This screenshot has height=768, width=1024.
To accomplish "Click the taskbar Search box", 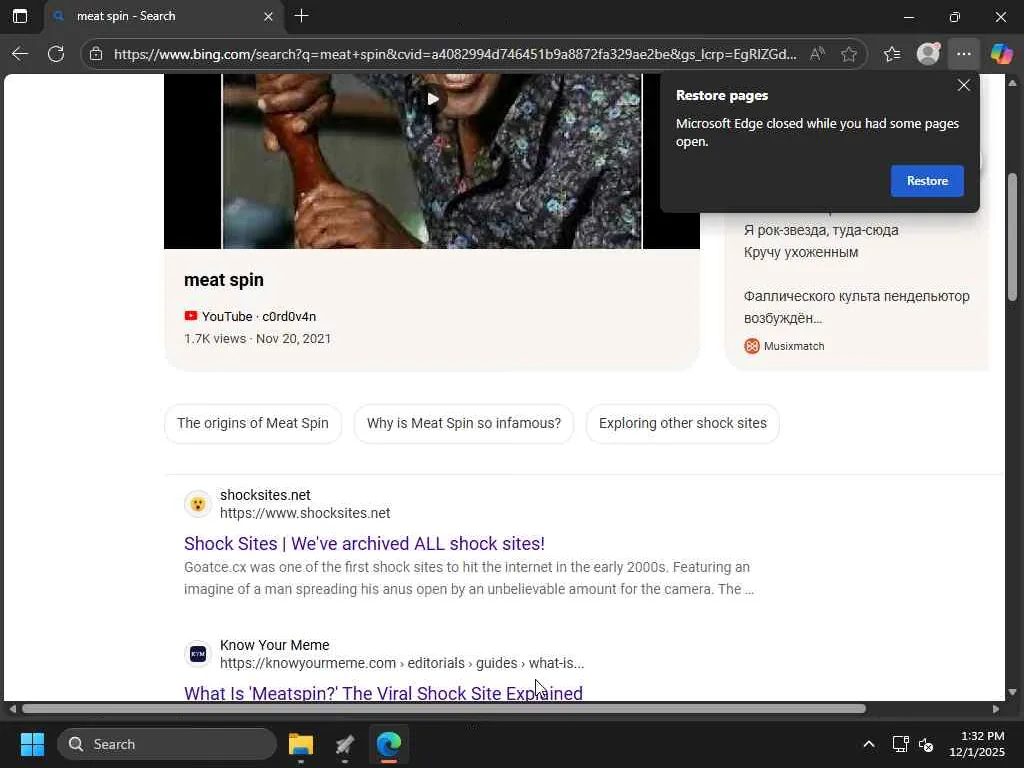I will tap(167, 744).
